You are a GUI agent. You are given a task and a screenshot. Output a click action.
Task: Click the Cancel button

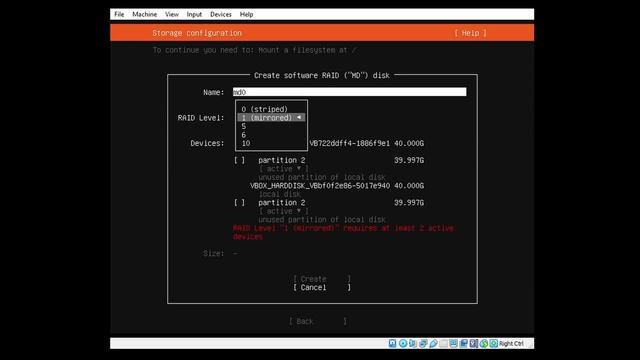click(322, 287)
